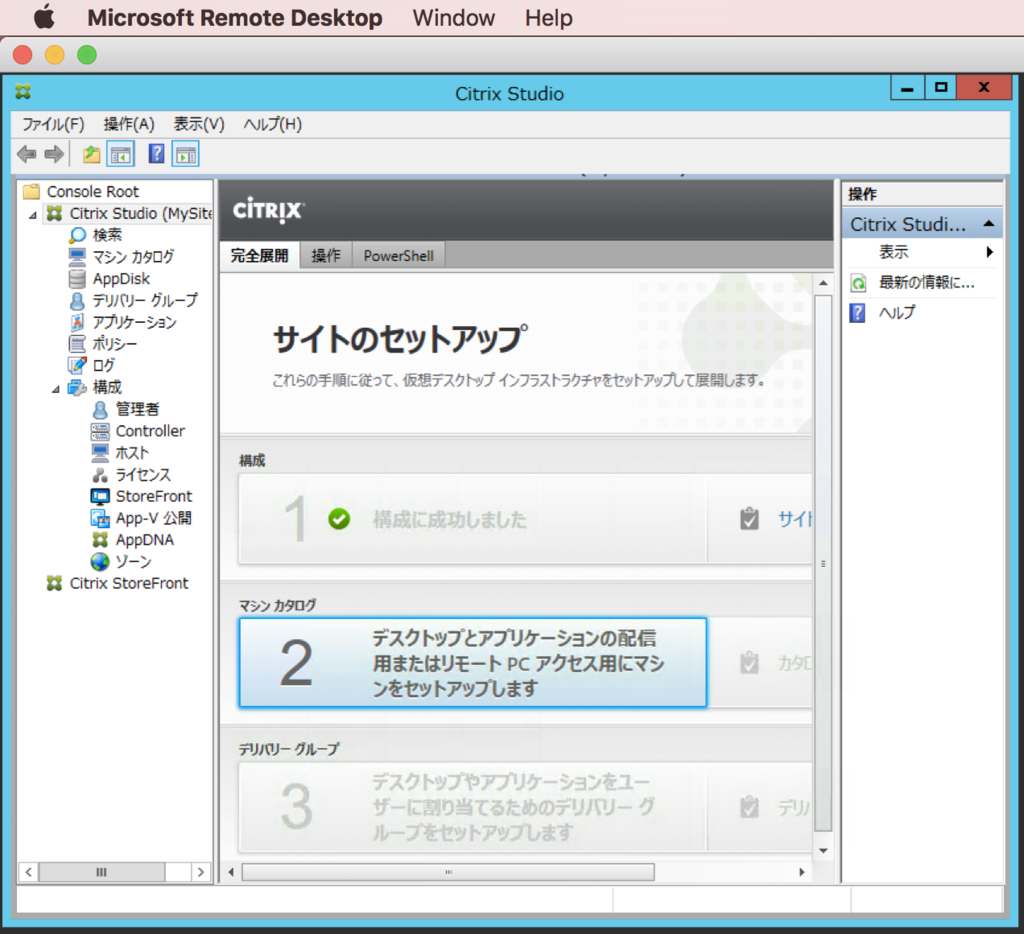Open the ヘルプ(H) menu
The height and width of the screenshot is (934, 1024).
point(273,124)
